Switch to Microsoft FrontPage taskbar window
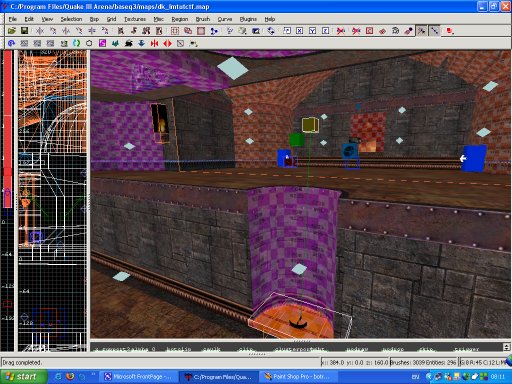The width and height of the screenshot is (512, 384). 138,377
